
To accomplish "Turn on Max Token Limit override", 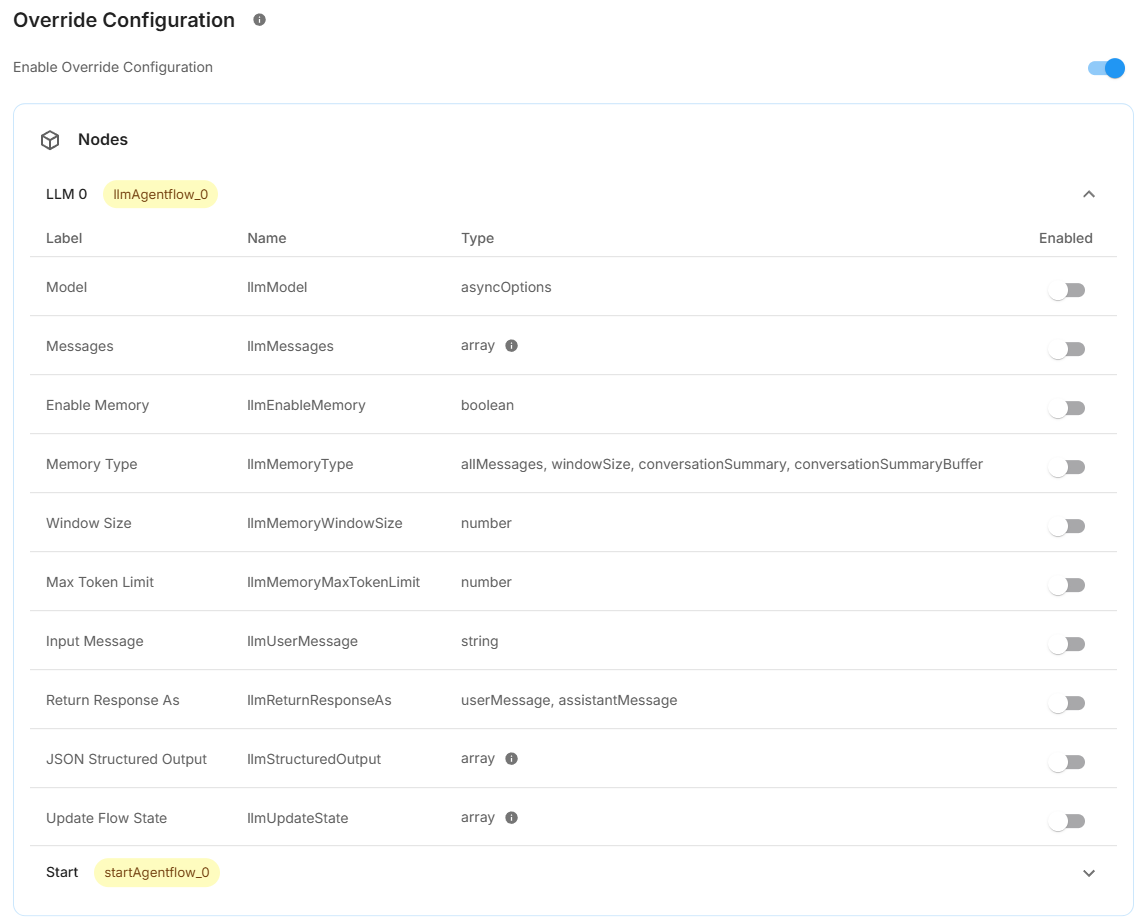I will (1066, 585).
